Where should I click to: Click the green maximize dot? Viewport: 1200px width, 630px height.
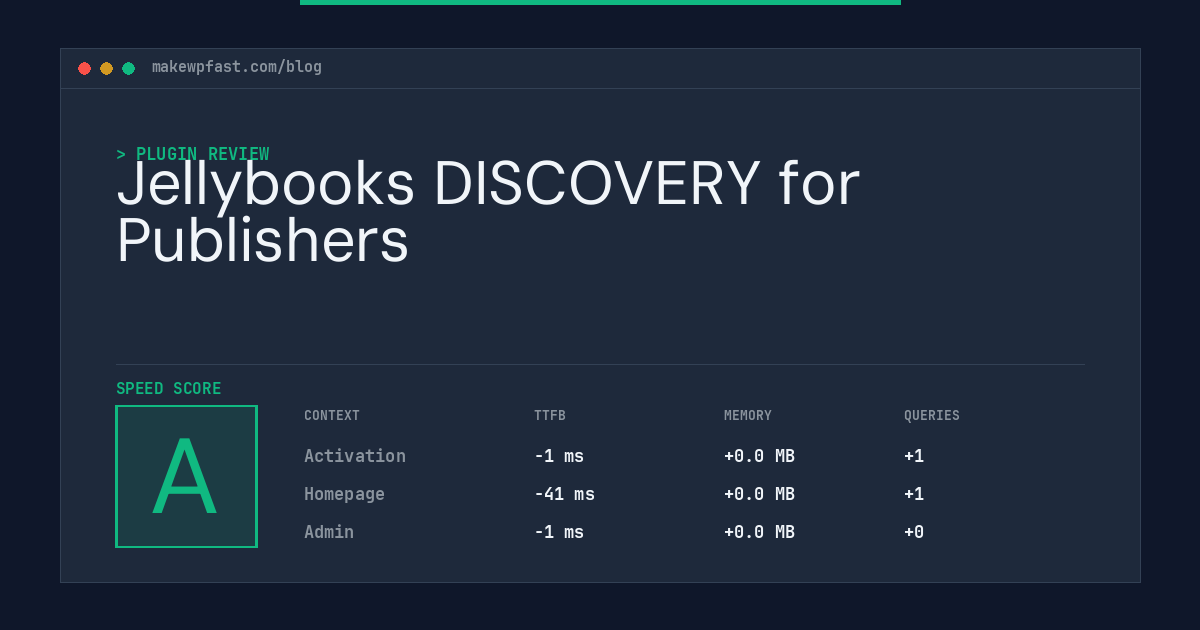click(128, 68)
